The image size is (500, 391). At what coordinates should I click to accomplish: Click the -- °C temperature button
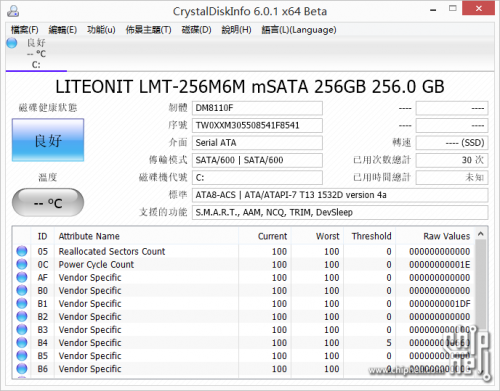coord(48,202)
